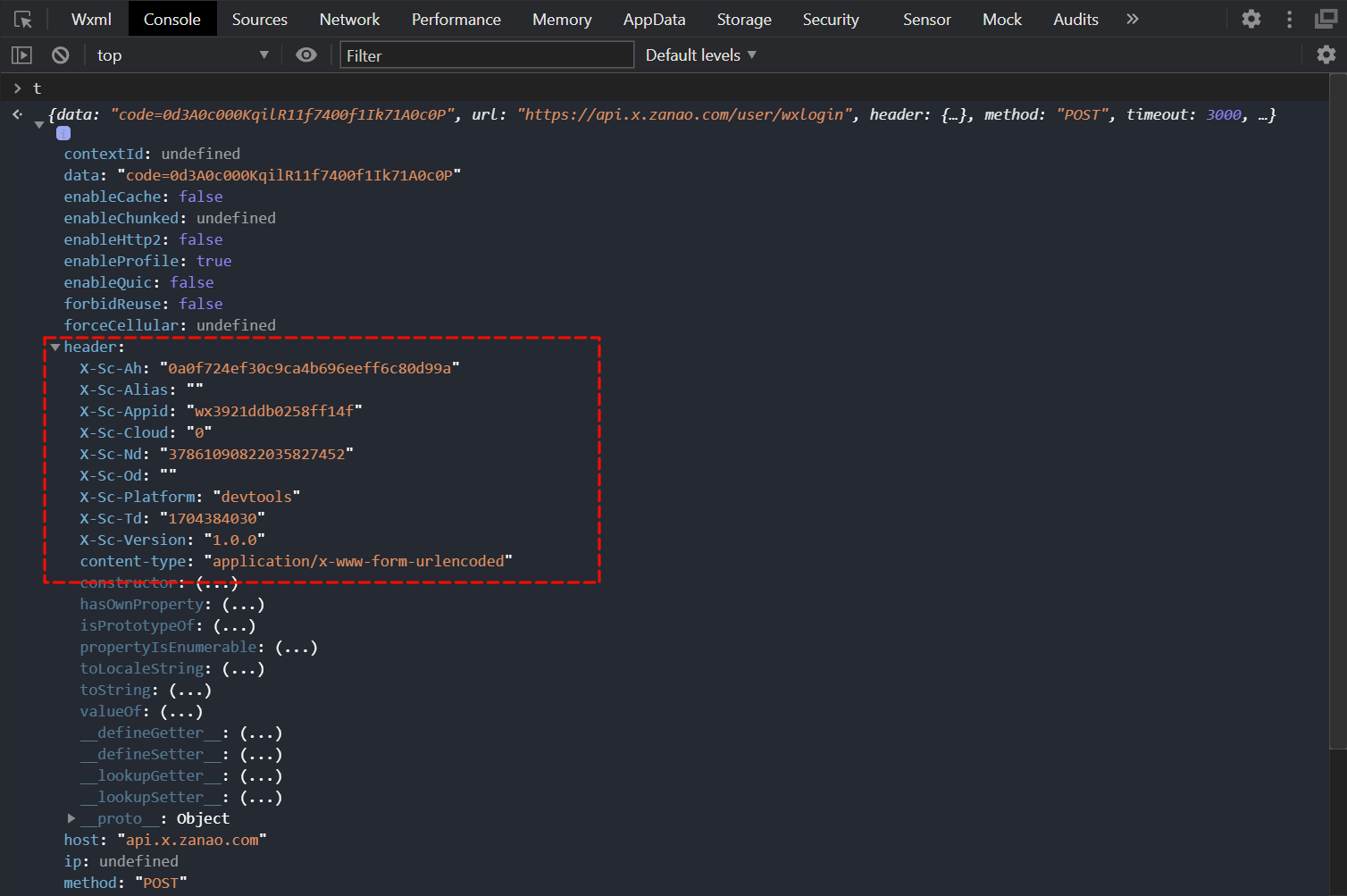Invoke the toLocaleString getter (...)
The height and width of the screenshot is (896, 1347).
click(x=243, y=668)
